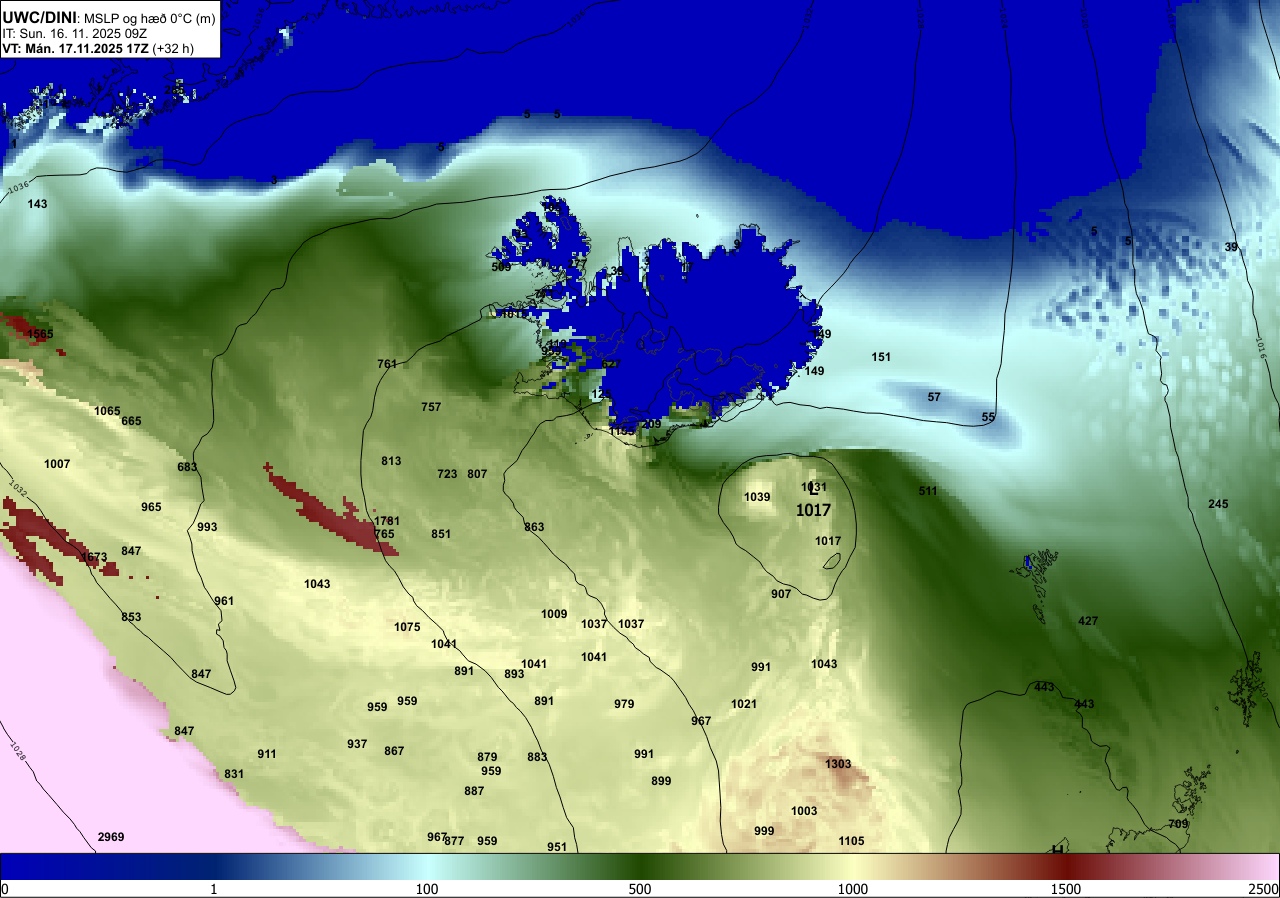Click the 831 height value
Image resolution: width=1280 pixels, height=898 pixels.
pos(234,774)
